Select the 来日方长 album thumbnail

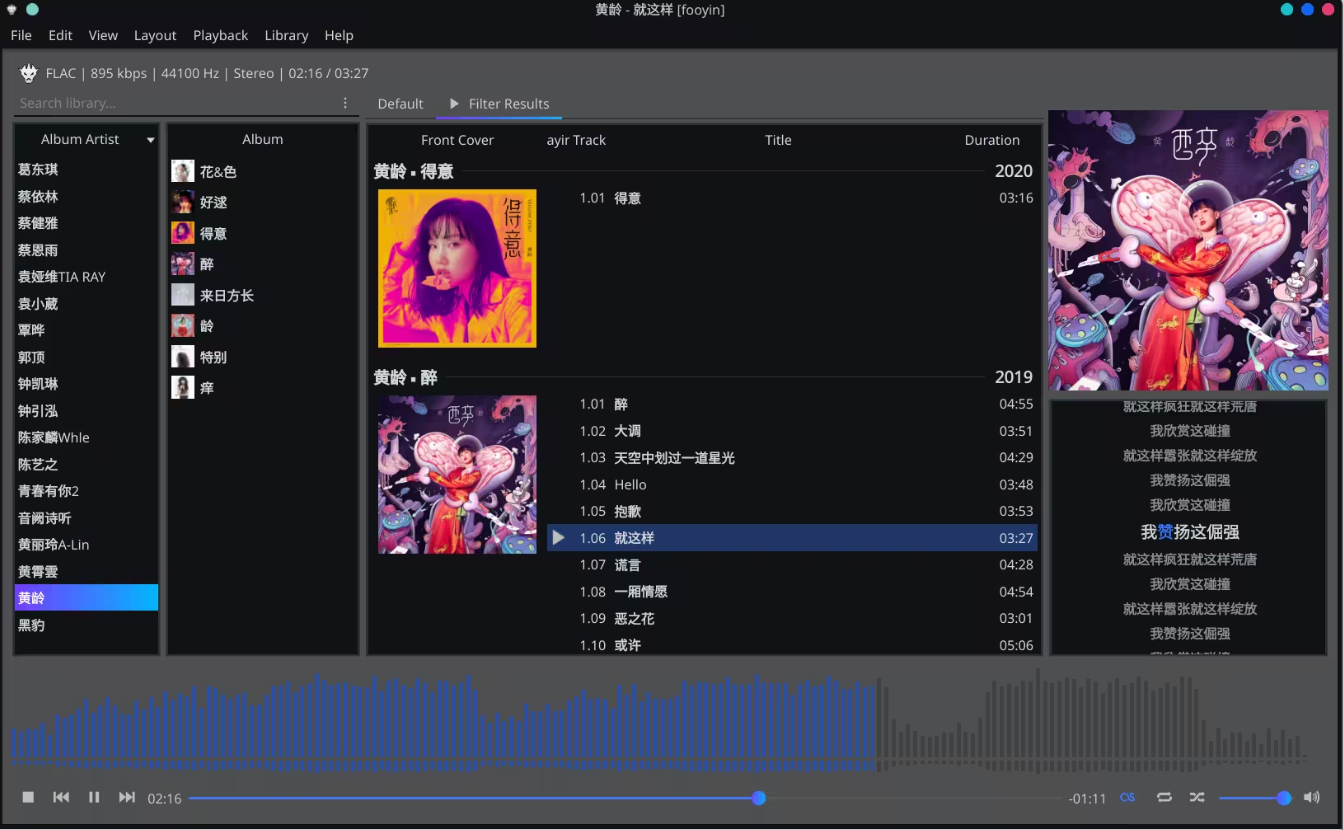point(183,295)
